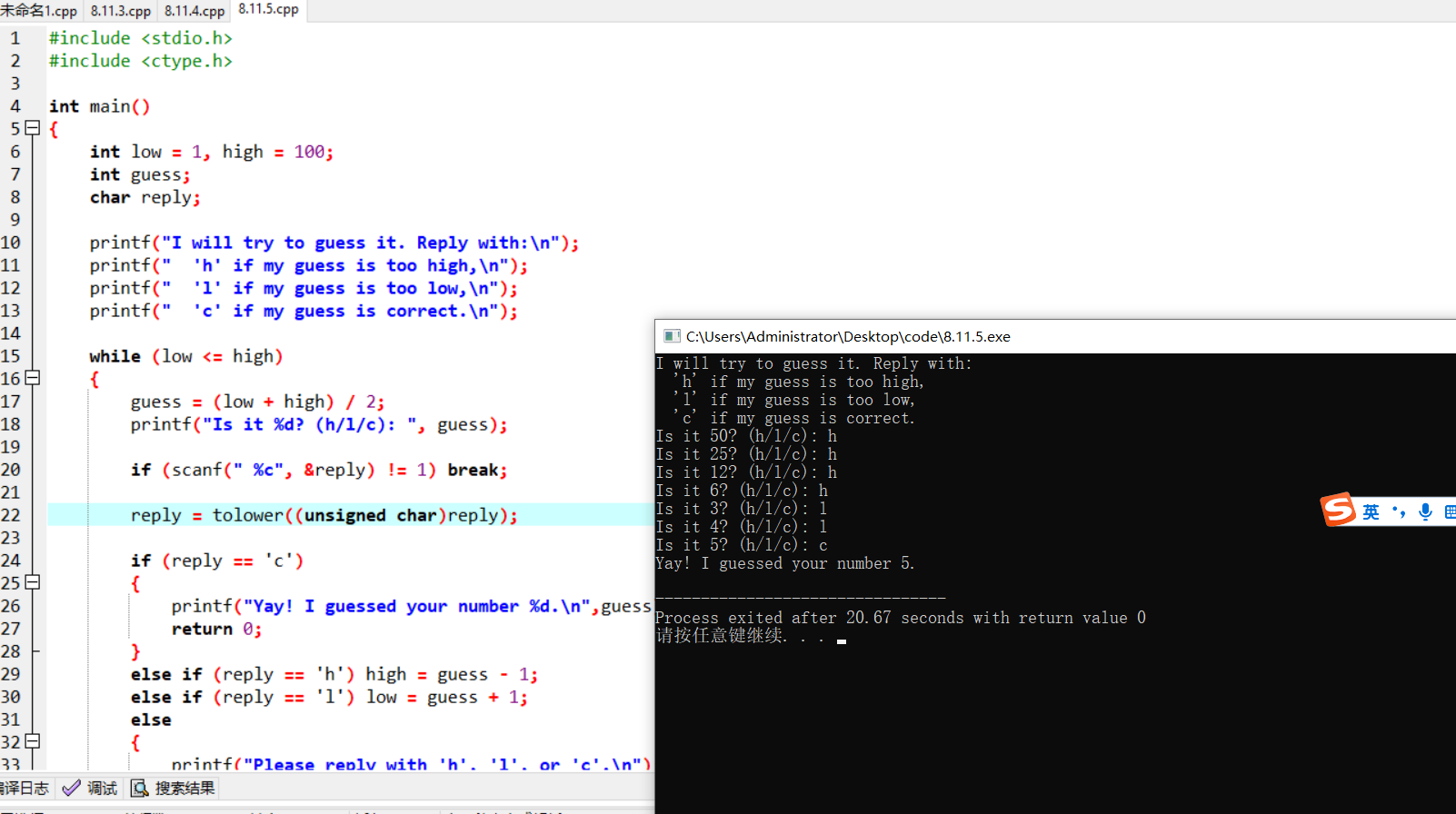
Task: Click 'int guess;' on line 7
Action: (140, 174)
